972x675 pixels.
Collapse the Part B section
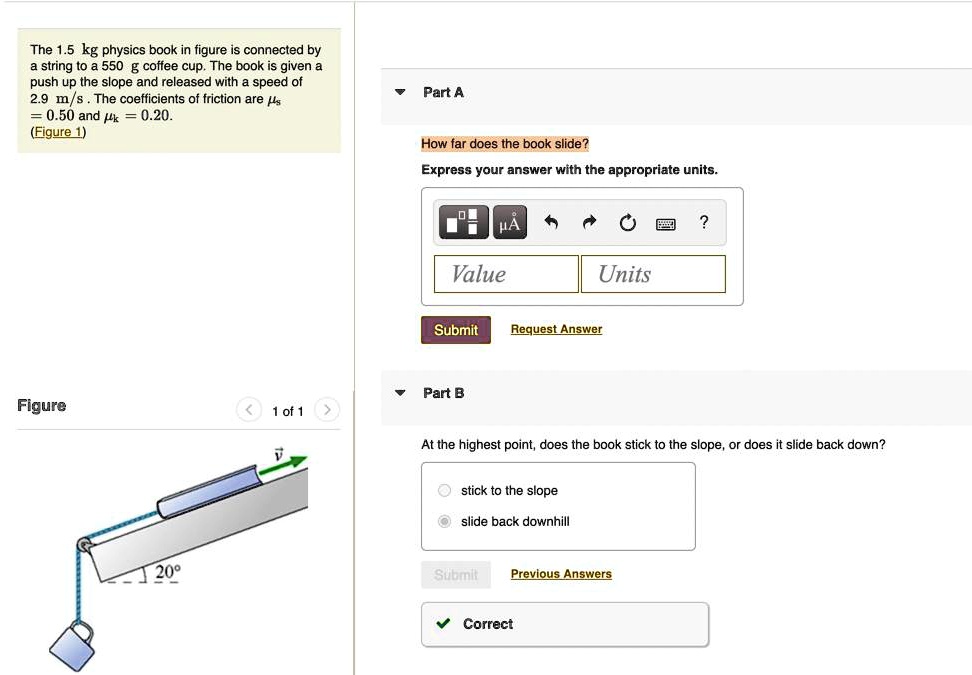400,393
